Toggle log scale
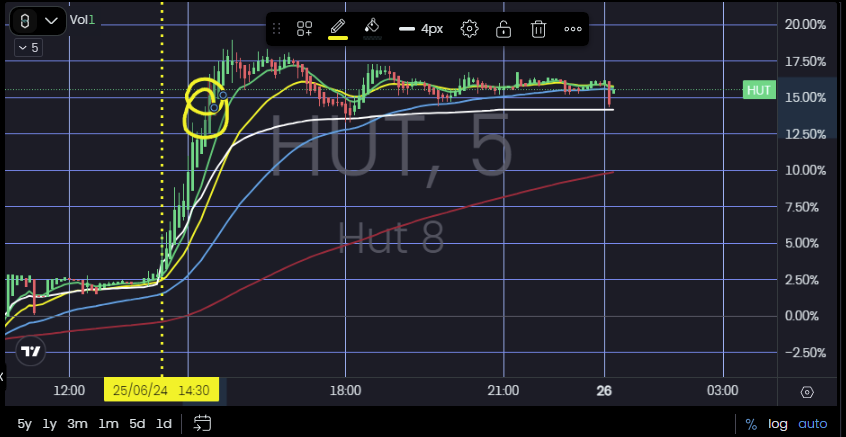The image size is (846, 437). click(777, 423)
